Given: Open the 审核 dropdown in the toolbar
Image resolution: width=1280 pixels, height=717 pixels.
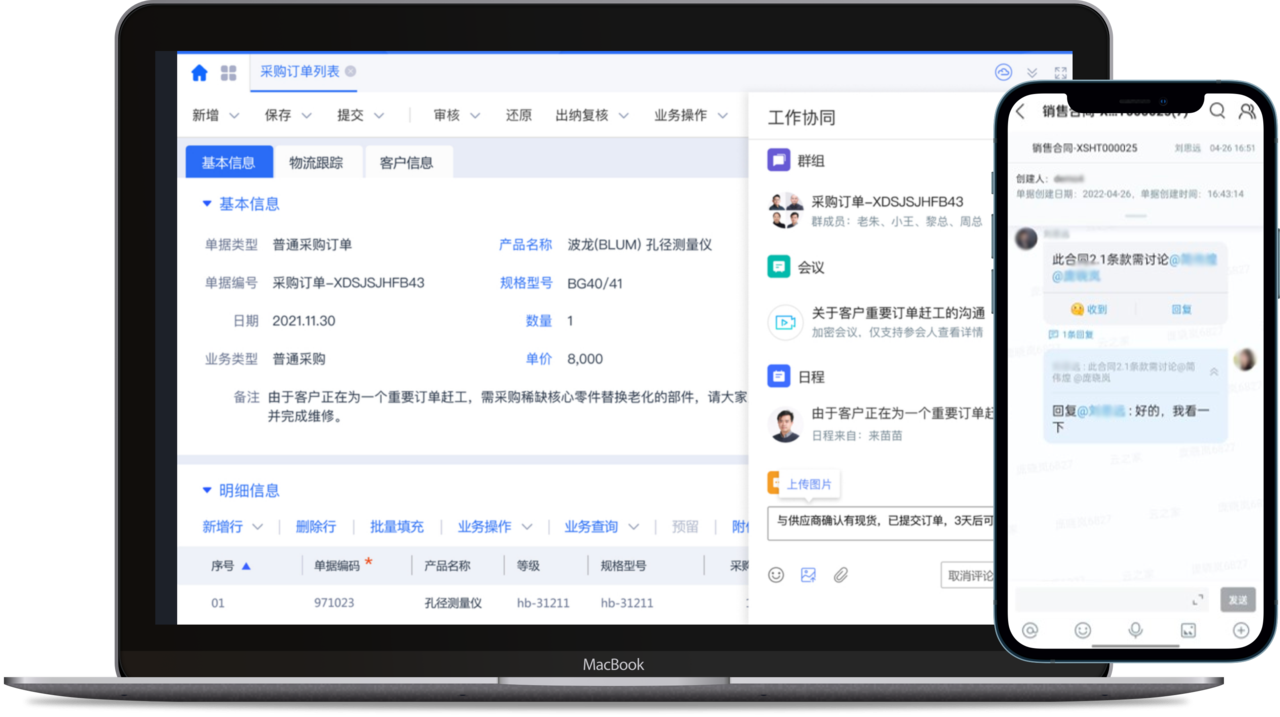Looking at the screenshot, I should click(x=457, y=116).
